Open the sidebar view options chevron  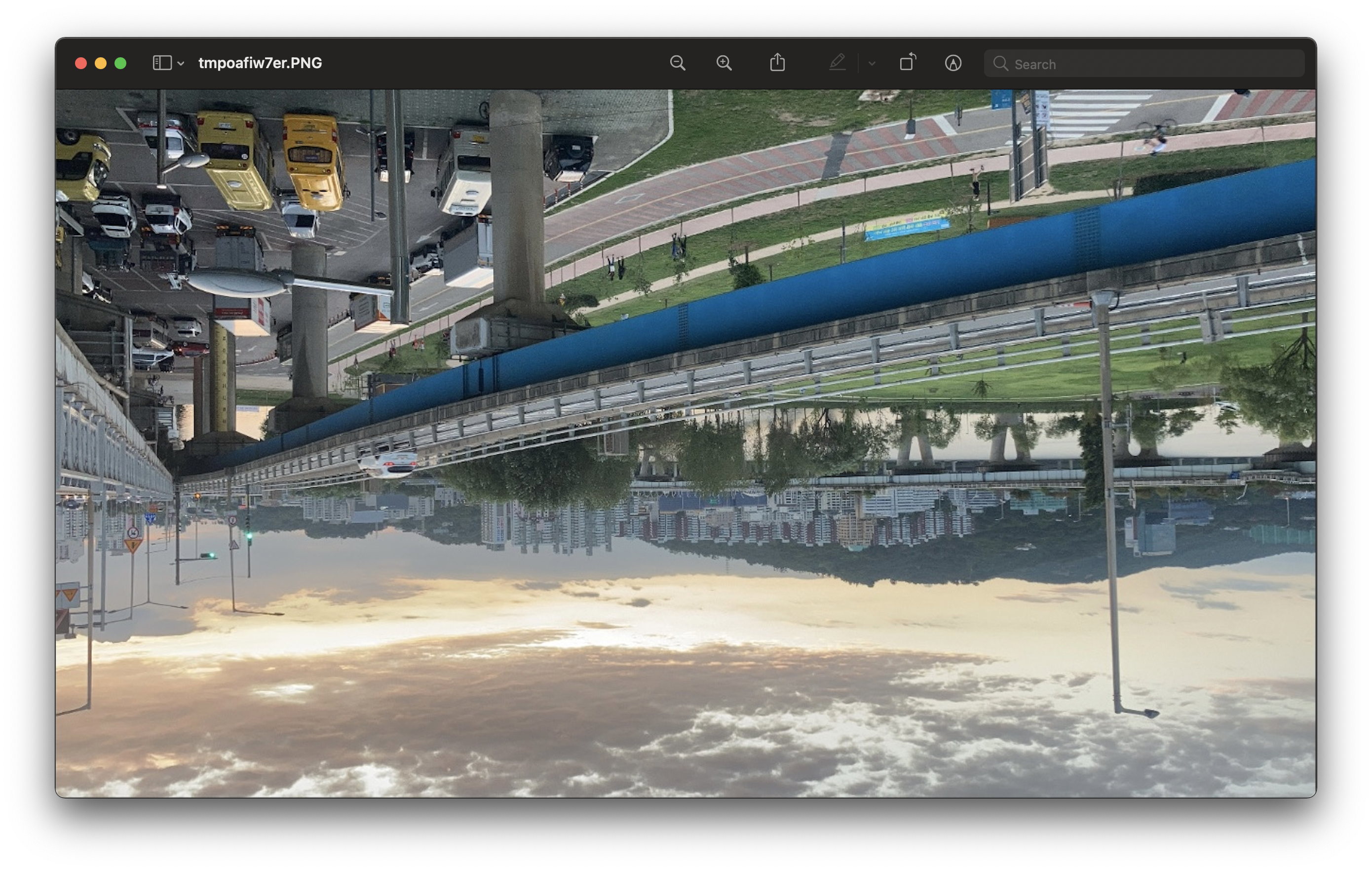point(181,63)
